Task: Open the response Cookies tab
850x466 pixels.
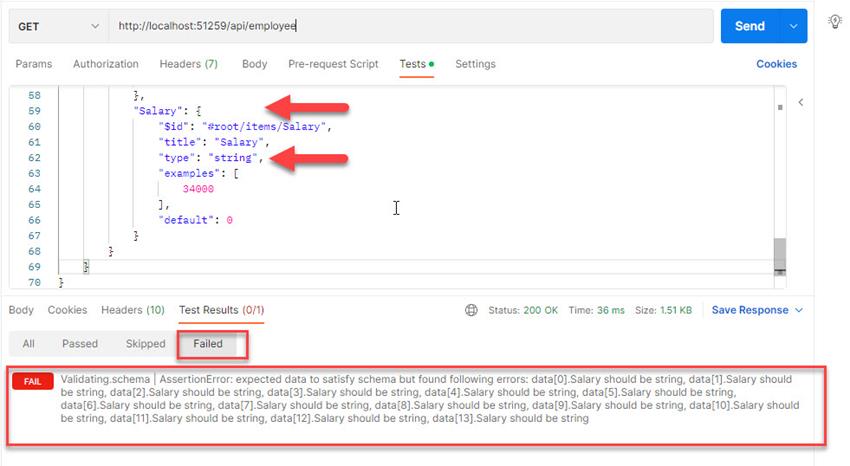Action: tap(67, 310)
